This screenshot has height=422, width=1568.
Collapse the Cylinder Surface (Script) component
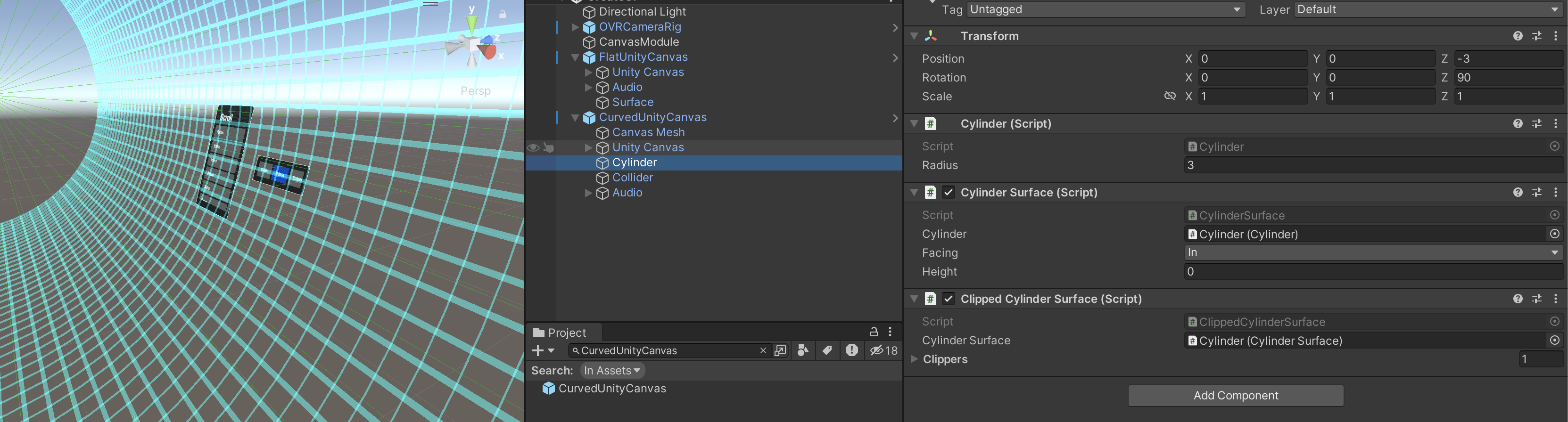pos(914,192)
